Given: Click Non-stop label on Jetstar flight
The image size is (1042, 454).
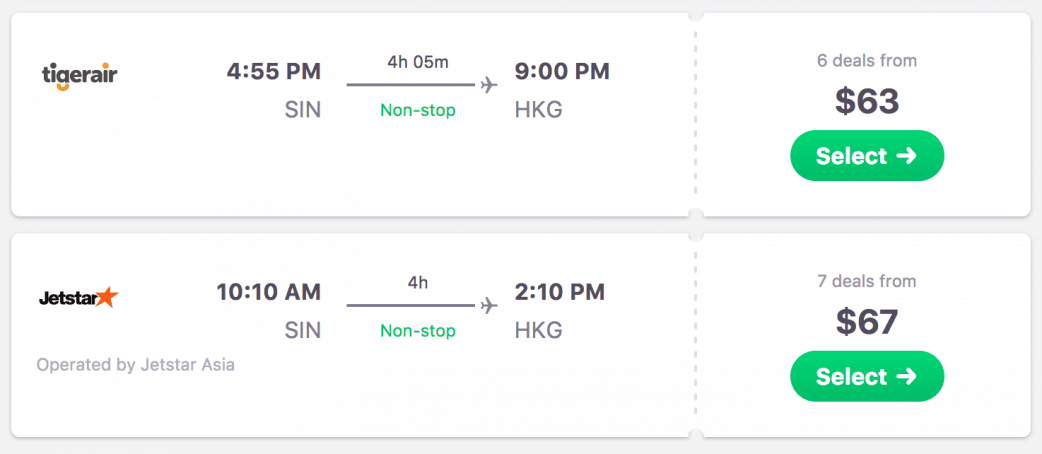Looking at the screenshot, I should pyautogui.click(x=418, y=331).
